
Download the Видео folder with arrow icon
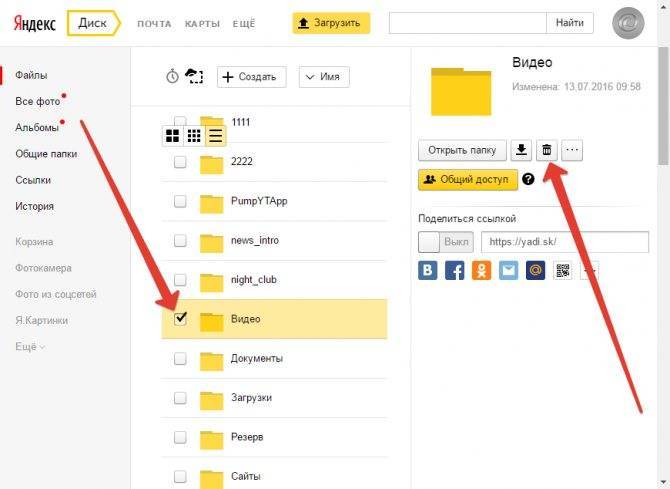[x=521, y=150]
